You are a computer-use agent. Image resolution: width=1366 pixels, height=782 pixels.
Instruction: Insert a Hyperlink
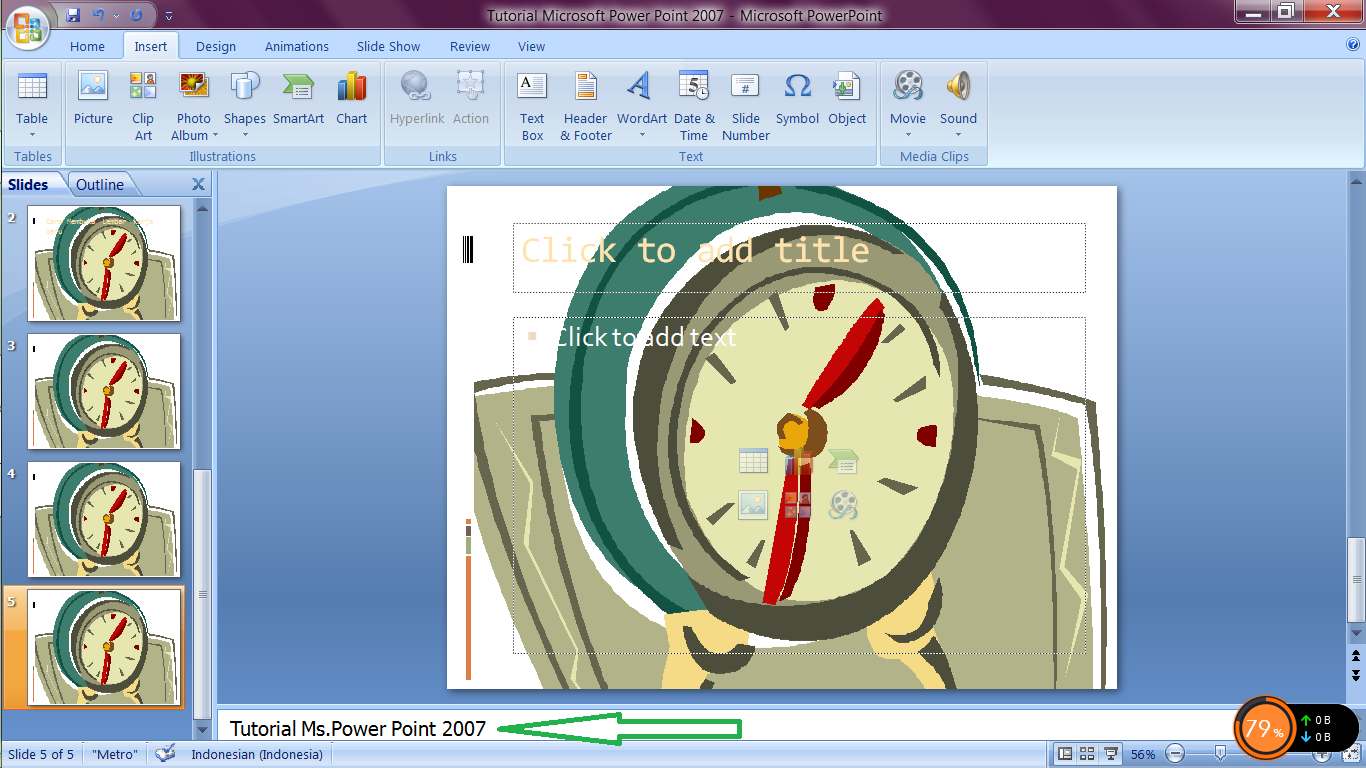tap(416, 100)
